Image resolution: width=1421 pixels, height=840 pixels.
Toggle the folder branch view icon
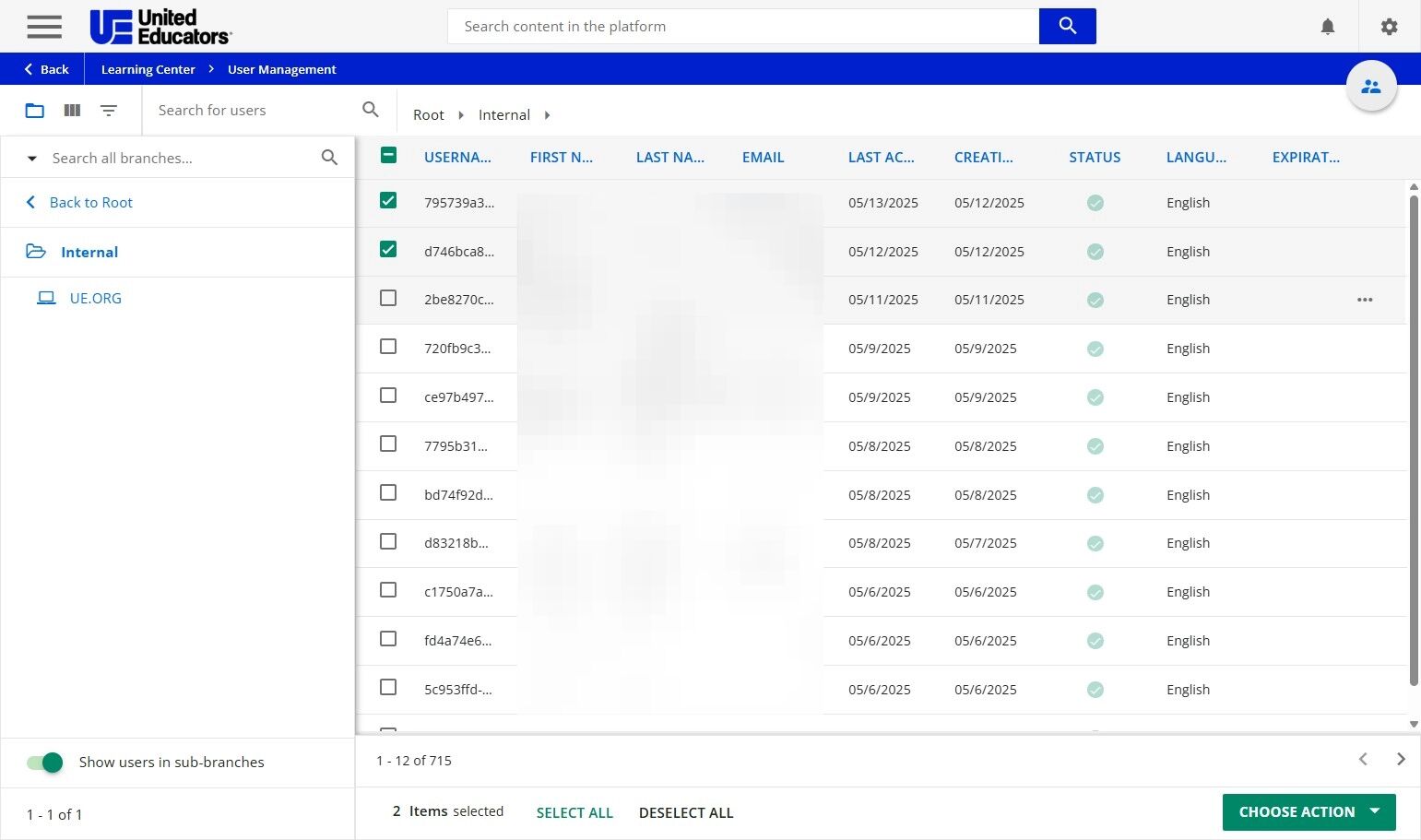(35, 111)
